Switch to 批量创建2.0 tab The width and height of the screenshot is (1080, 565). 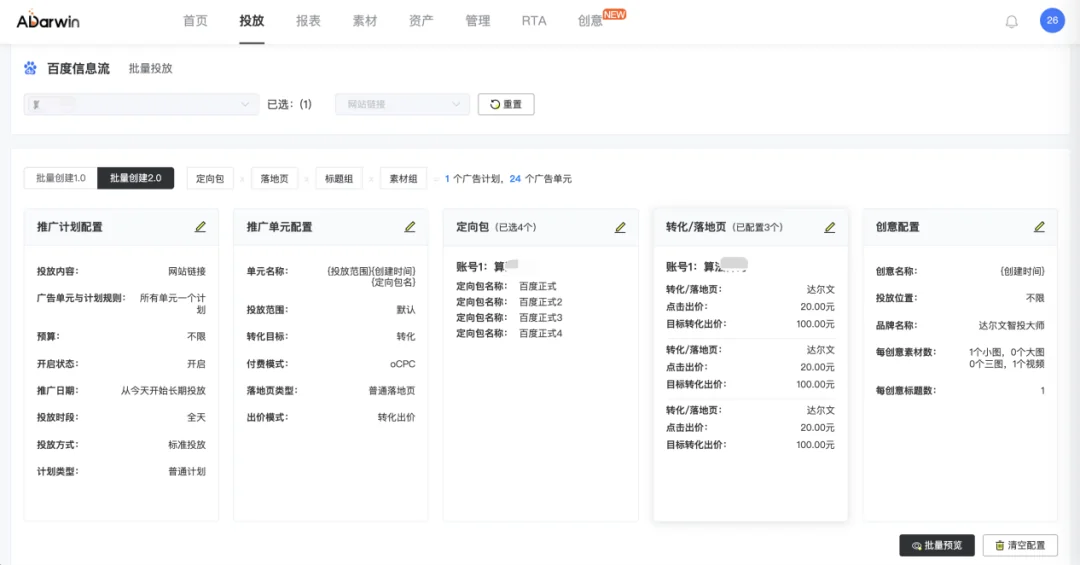click(136, 178)
